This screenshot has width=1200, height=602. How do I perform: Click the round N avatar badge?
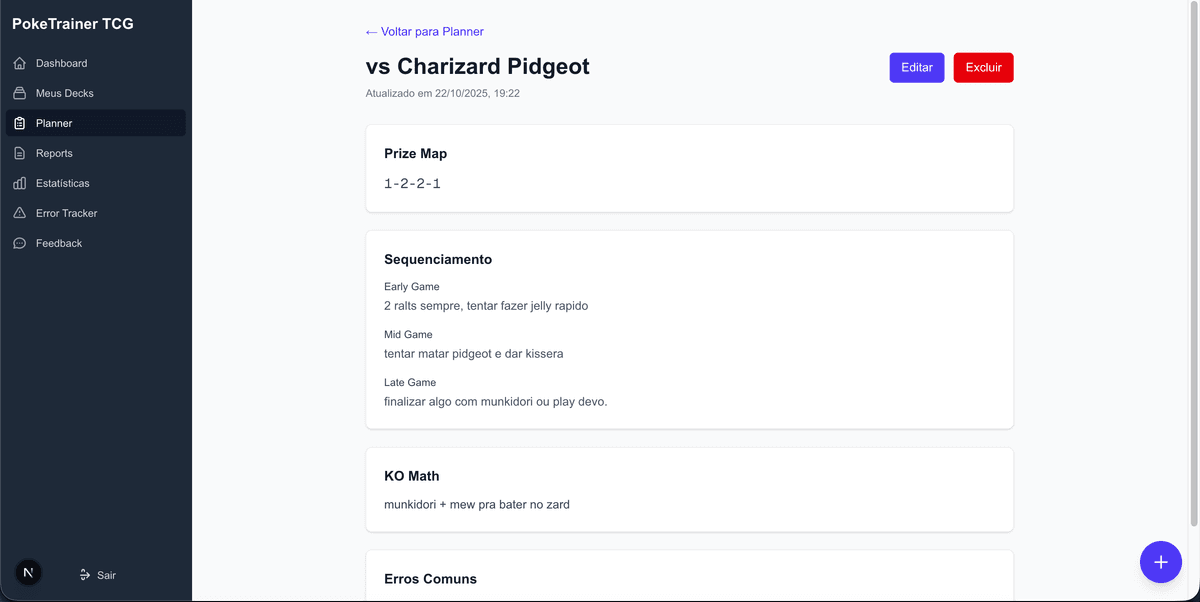tap(28, 573)
